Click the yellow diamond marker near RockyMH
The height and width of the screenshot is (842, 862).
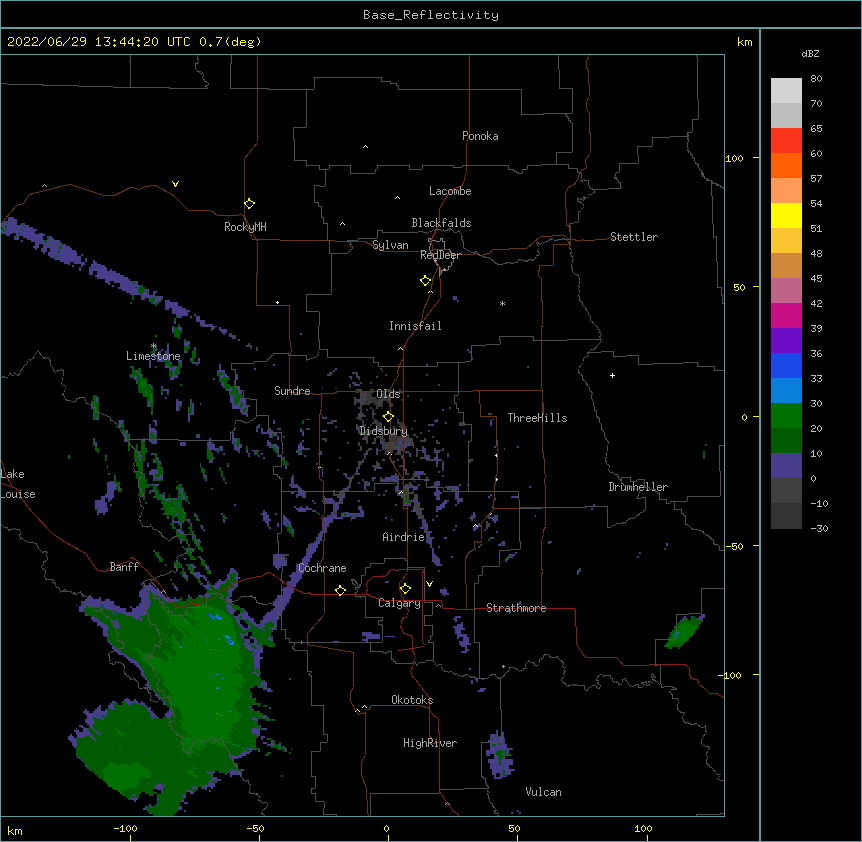click(x=250, y=204)
